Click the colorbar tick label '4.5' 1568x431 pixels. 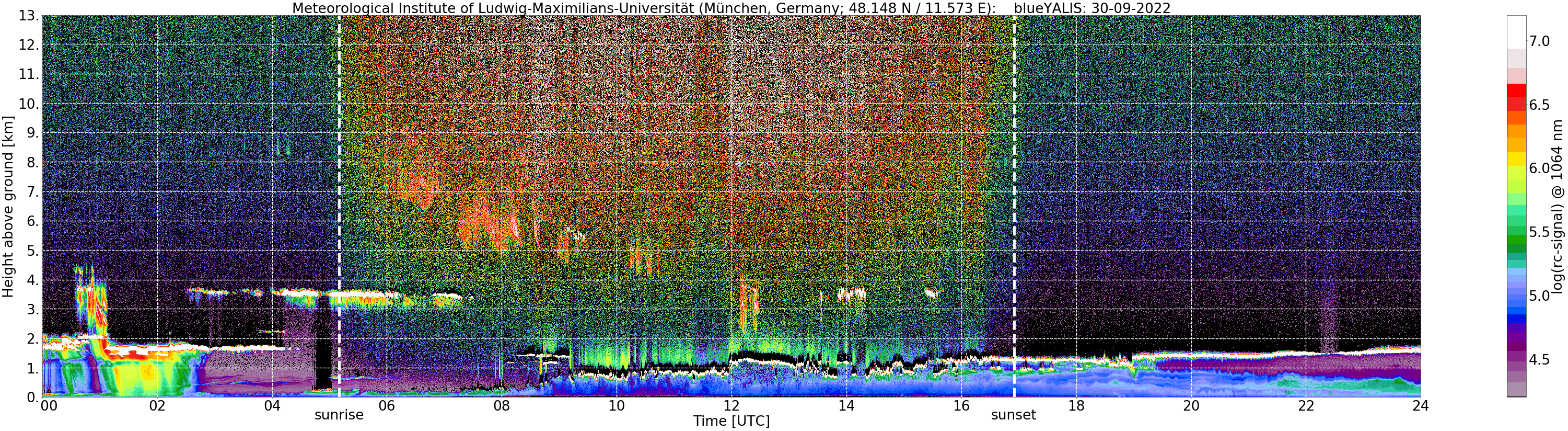[1539, 360]
